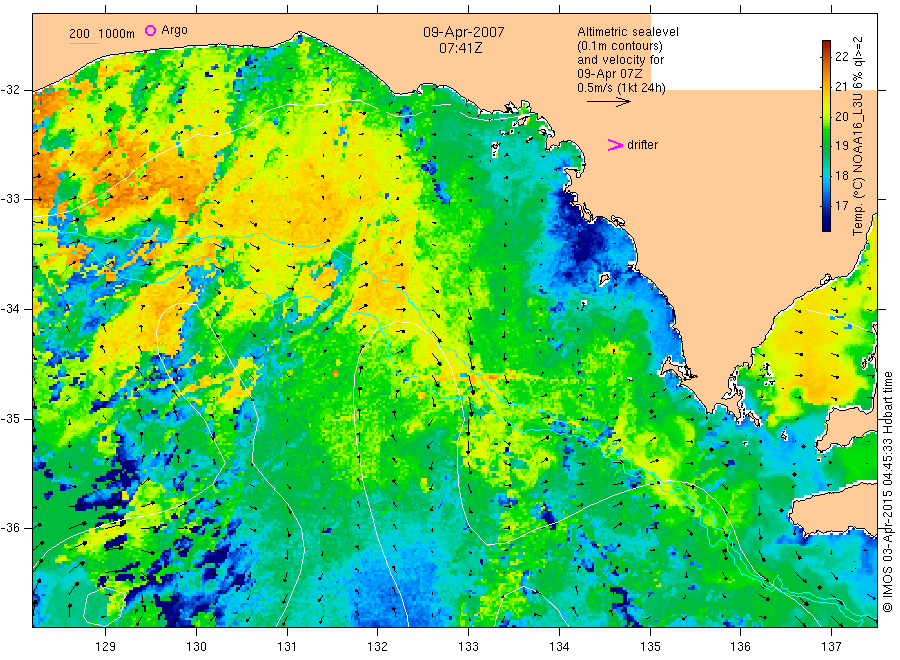Image resolution: width=900 pixels, height=660 pixels.
Task: Click the colorbar value 22
Action: [841, 56]
